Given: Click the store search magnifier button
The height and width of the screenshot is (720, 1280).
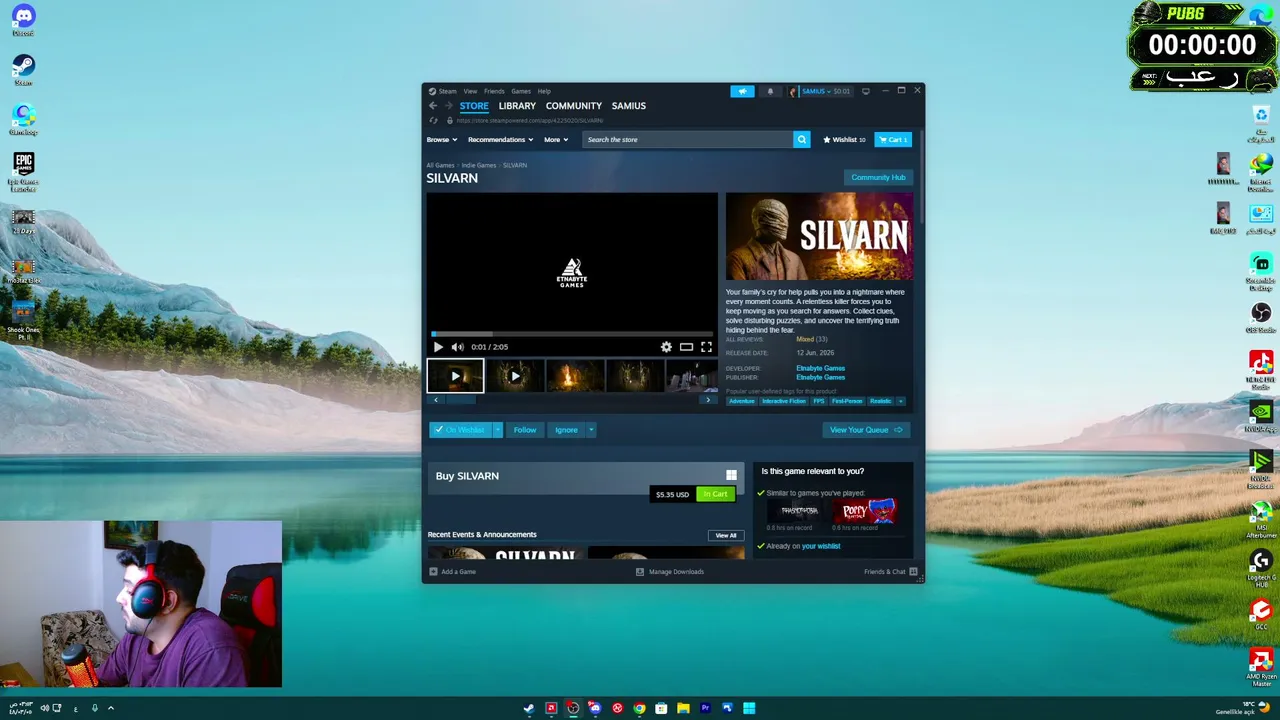Looking at the screenshot, I should [x=801, y=139].
